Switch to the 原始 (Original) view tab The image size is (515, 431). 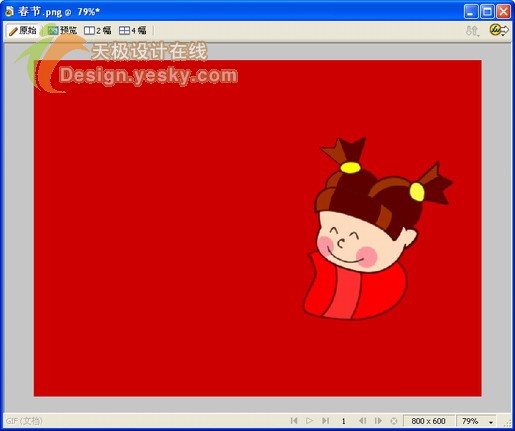tap(23, 31)
